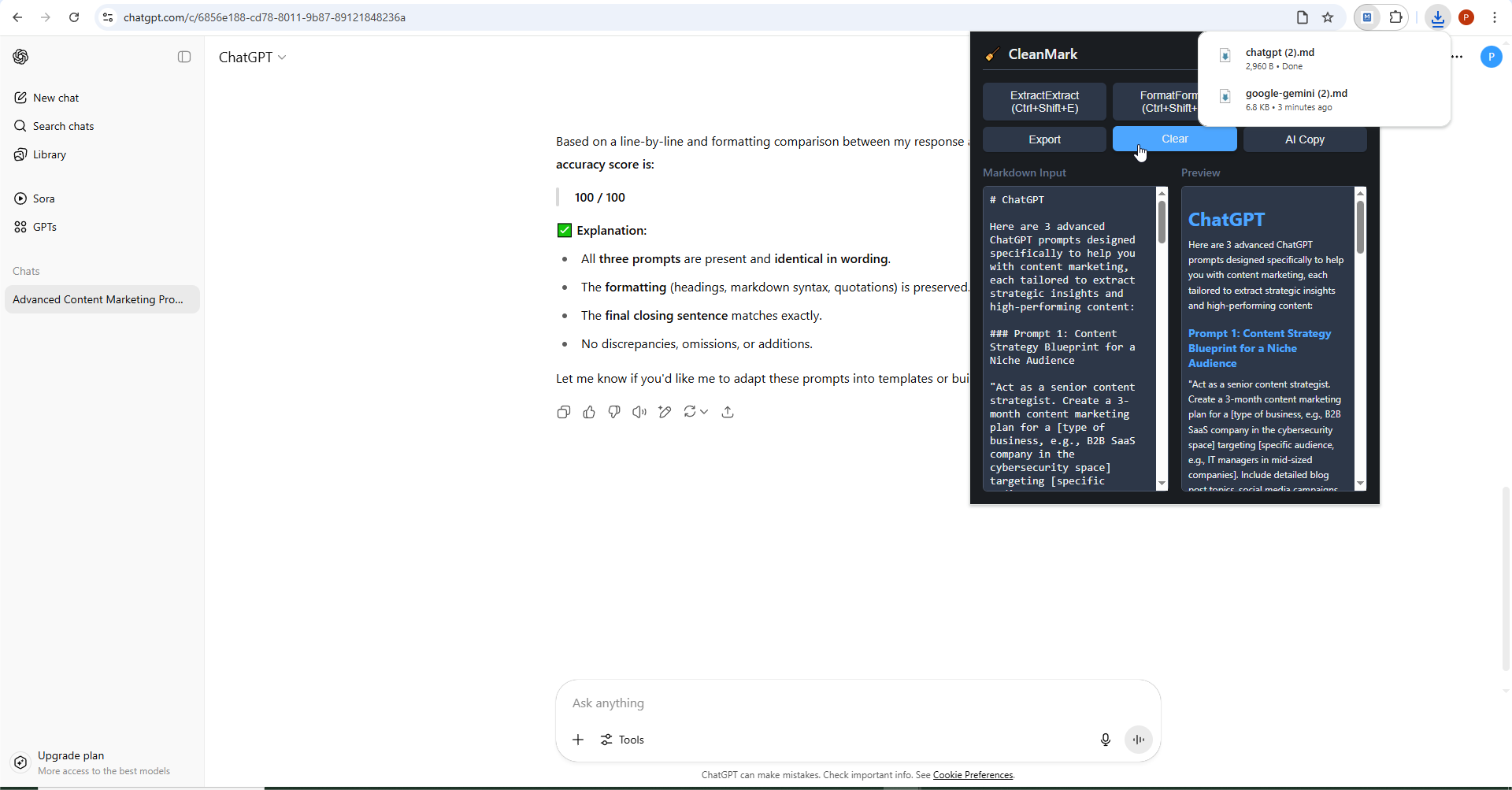The image size is (1512, 790).
Task: Open the Chrome profile avatar
Action: (x=1466, y=17)
